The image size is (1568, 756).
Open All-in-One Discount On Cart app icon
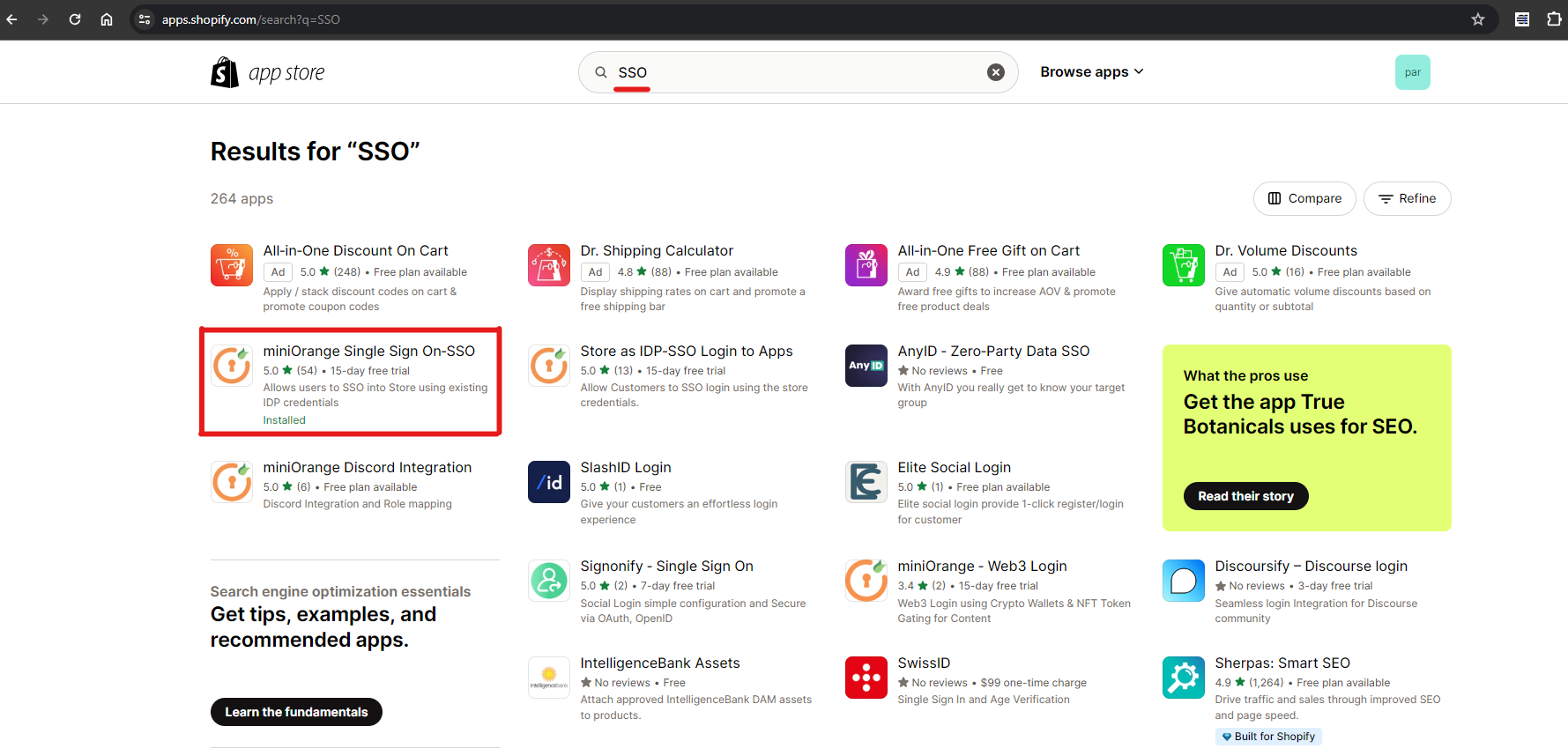click(x=232, y=265)
